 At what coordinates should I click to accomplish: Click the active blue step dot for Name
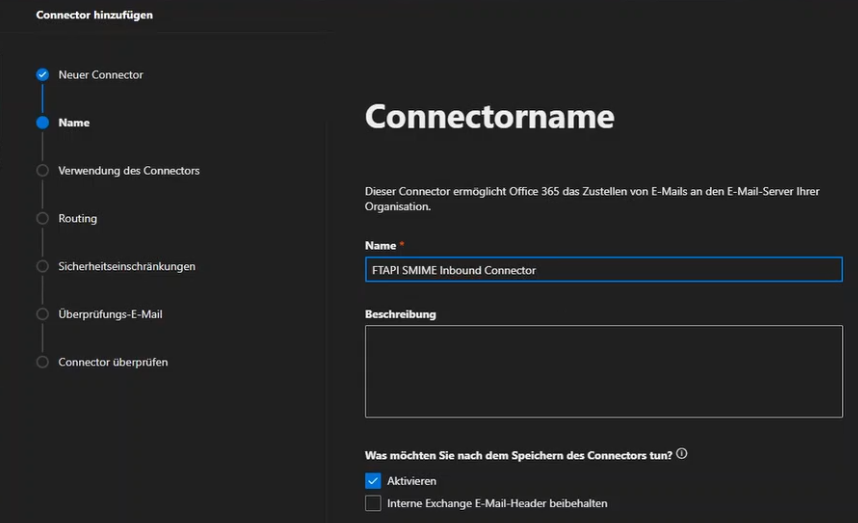click(42, 123)
